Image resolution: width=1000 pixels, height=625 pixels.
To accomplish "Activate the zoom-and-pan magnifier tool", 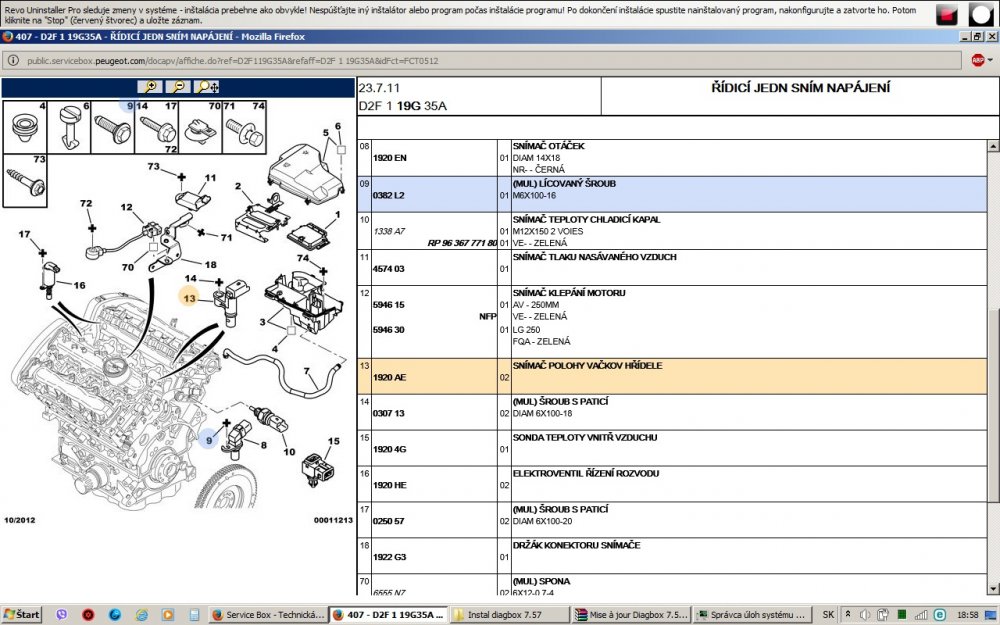I will click(x=207, y=87).
